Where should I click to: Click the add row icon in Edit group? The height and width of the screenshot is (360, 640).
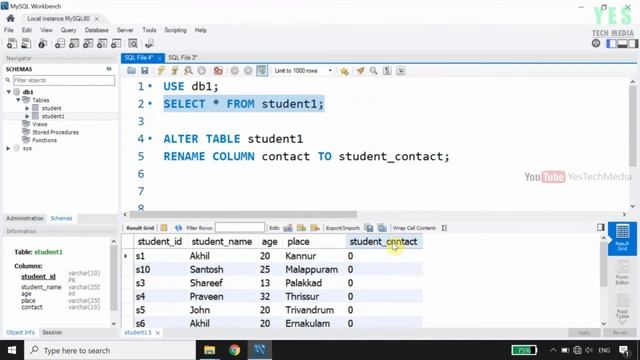[x=301, y=228]
